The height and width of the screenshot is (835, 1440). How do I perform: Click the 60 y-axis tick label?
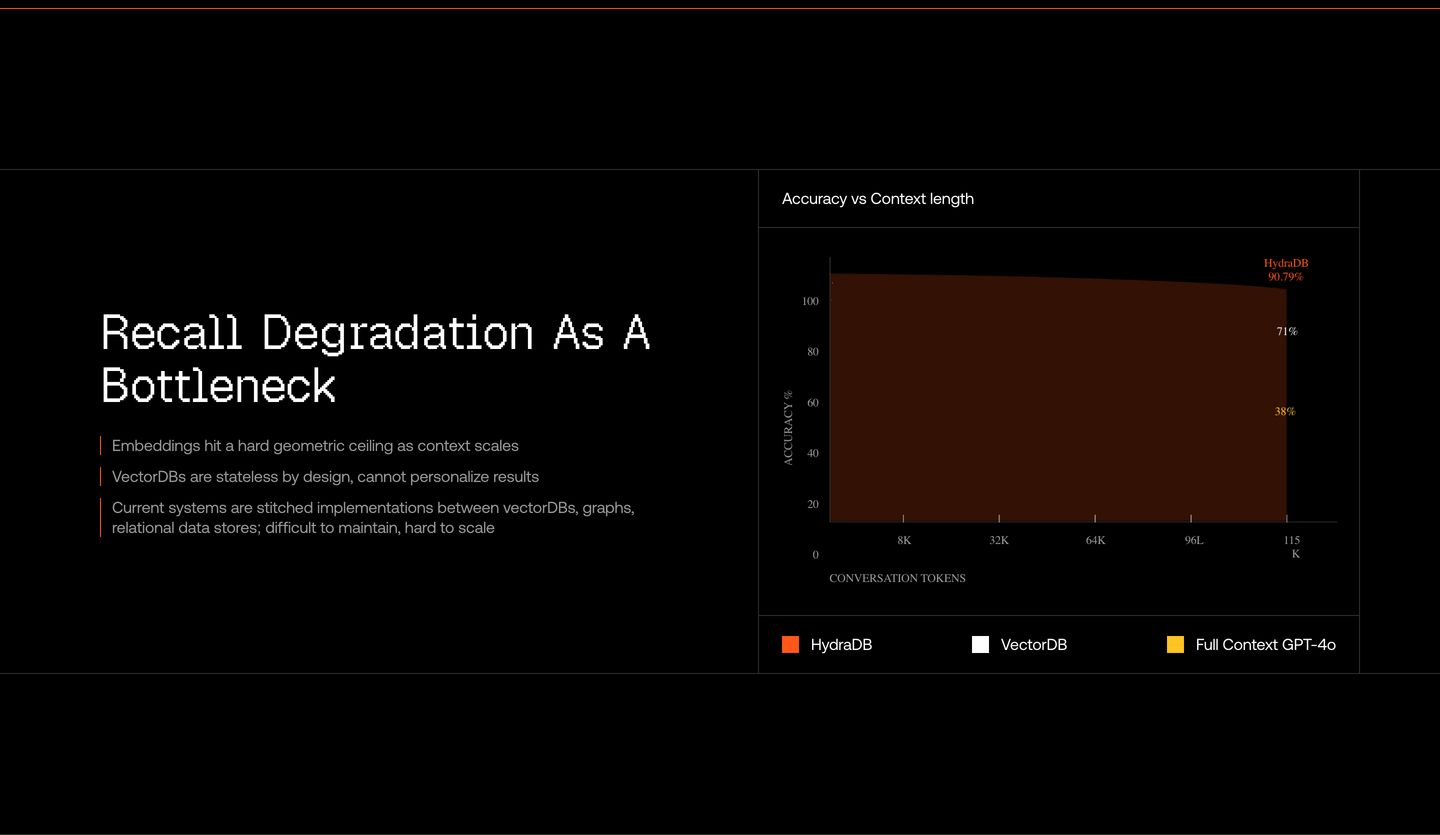[813, 403]
